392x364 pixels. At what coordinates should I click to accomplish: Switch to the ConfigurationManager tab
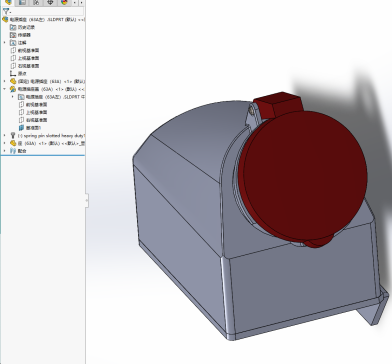[36, 2]
